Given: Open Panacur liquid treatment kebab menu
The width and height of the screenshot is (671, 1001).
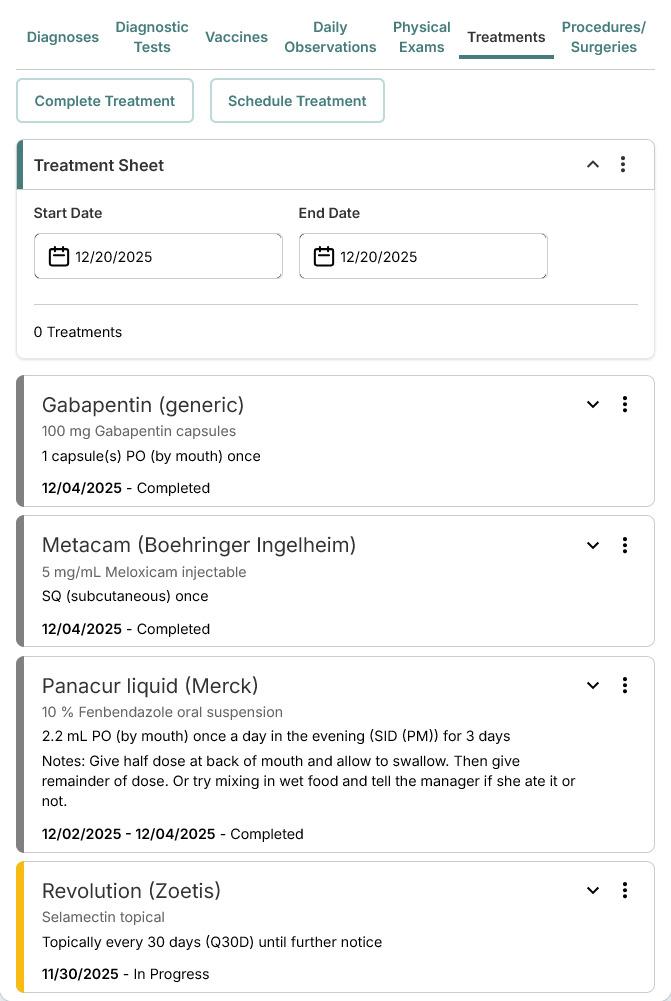Looking at the screenshot, I should click(625, 685).
